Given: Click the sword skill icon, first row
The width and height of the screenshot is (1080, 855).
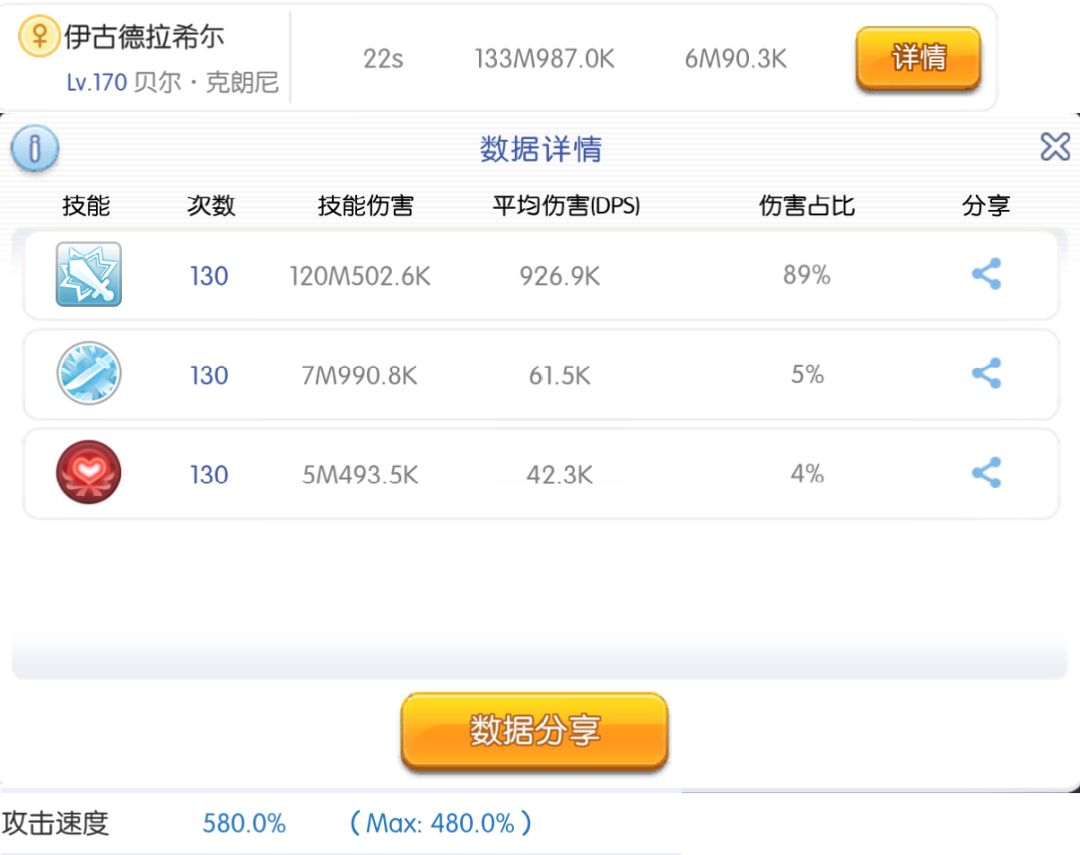Looking at the screenshot, I should (x=89, y=274).
